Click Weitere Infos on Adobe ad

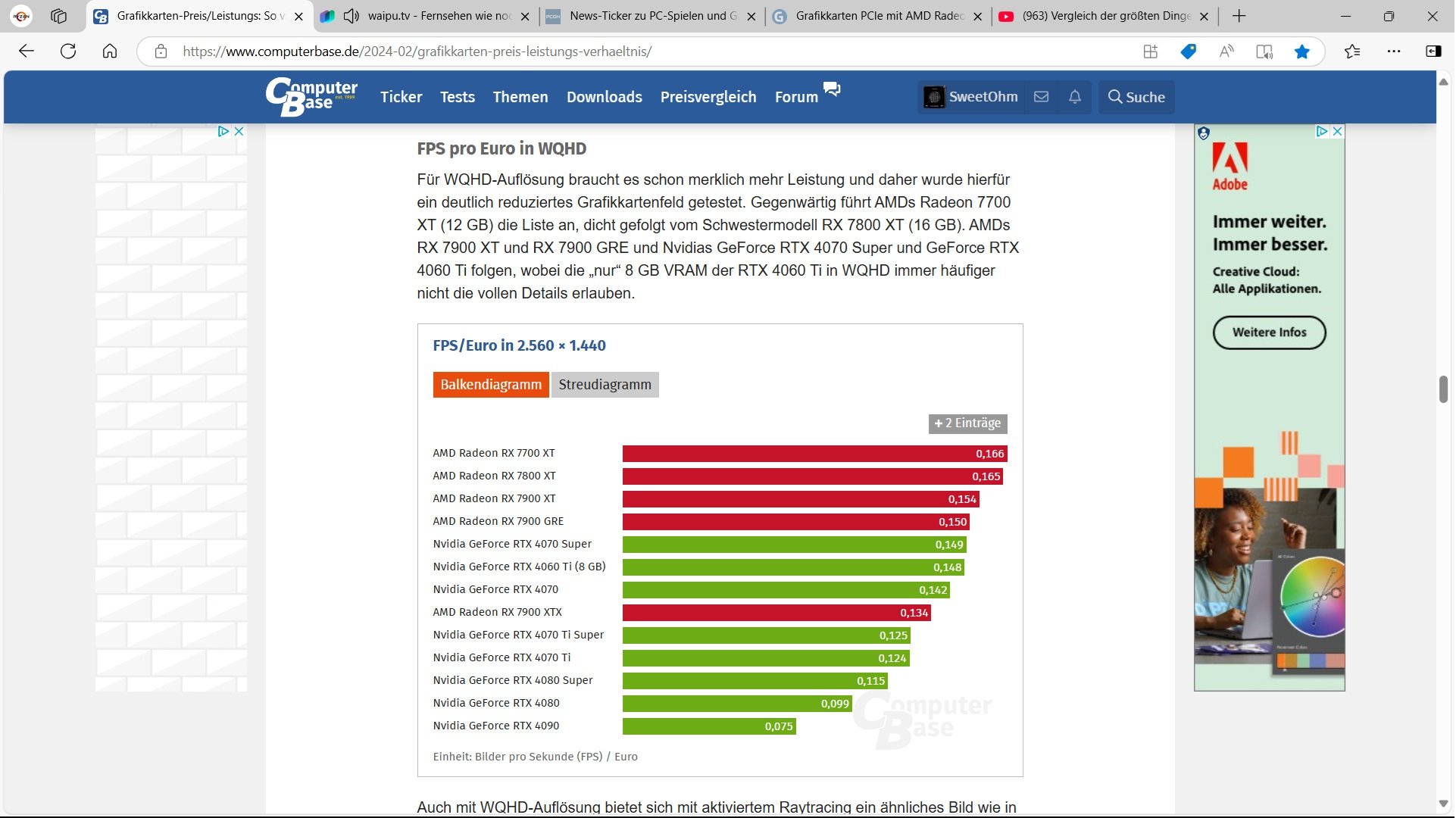tap(1269, 333)
